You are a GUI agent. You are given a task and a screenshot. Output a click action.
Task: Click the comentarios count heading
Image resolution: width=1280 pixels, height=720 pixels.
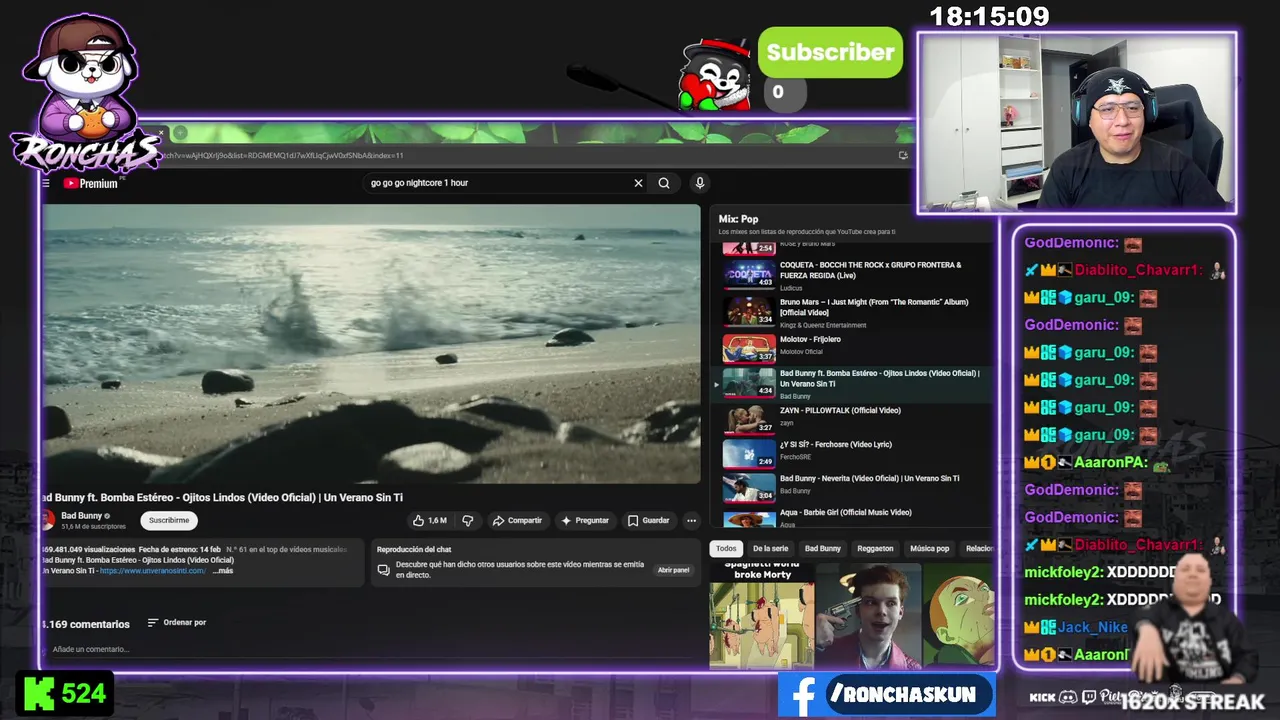[x=86, y=624]
